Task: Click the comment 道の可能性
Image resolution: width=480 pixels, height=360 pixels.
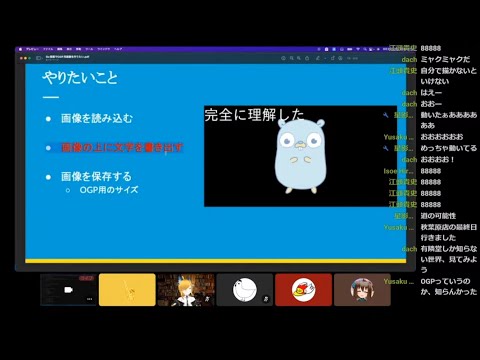Action: coord(438,216)
